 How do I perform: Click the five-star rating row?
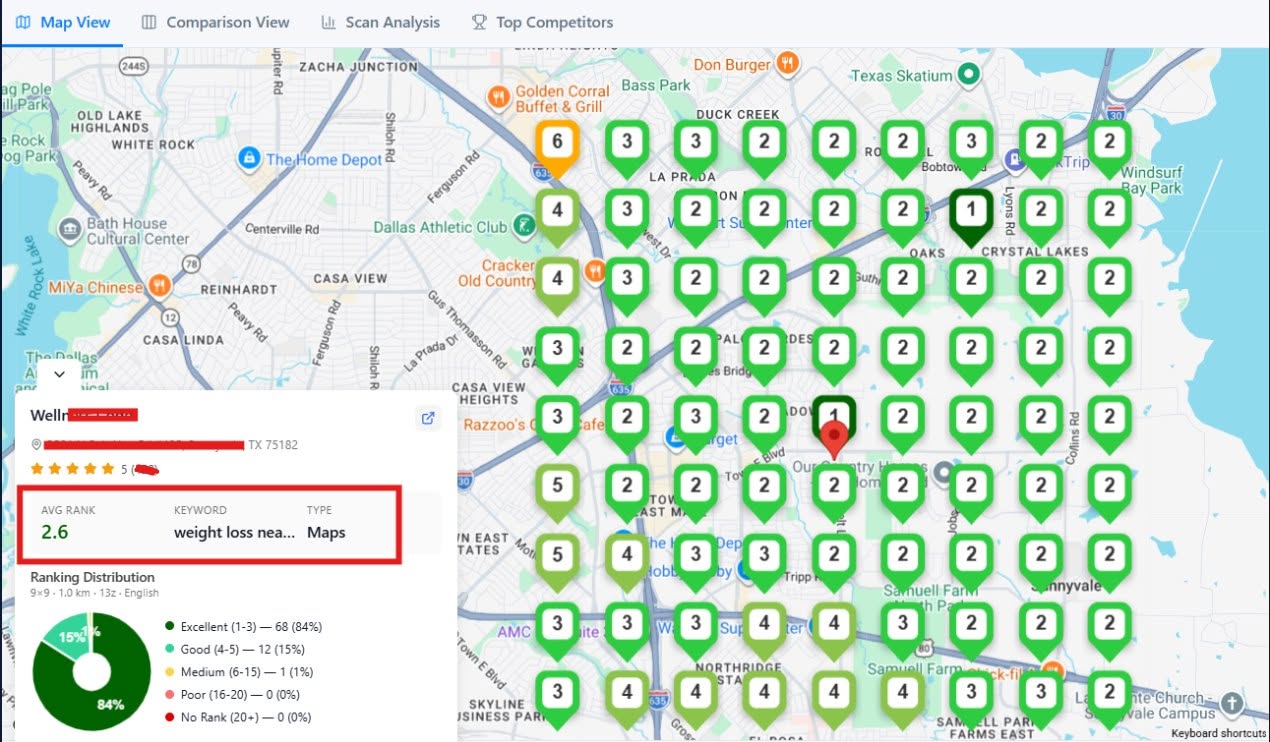[x=72, y=469]
